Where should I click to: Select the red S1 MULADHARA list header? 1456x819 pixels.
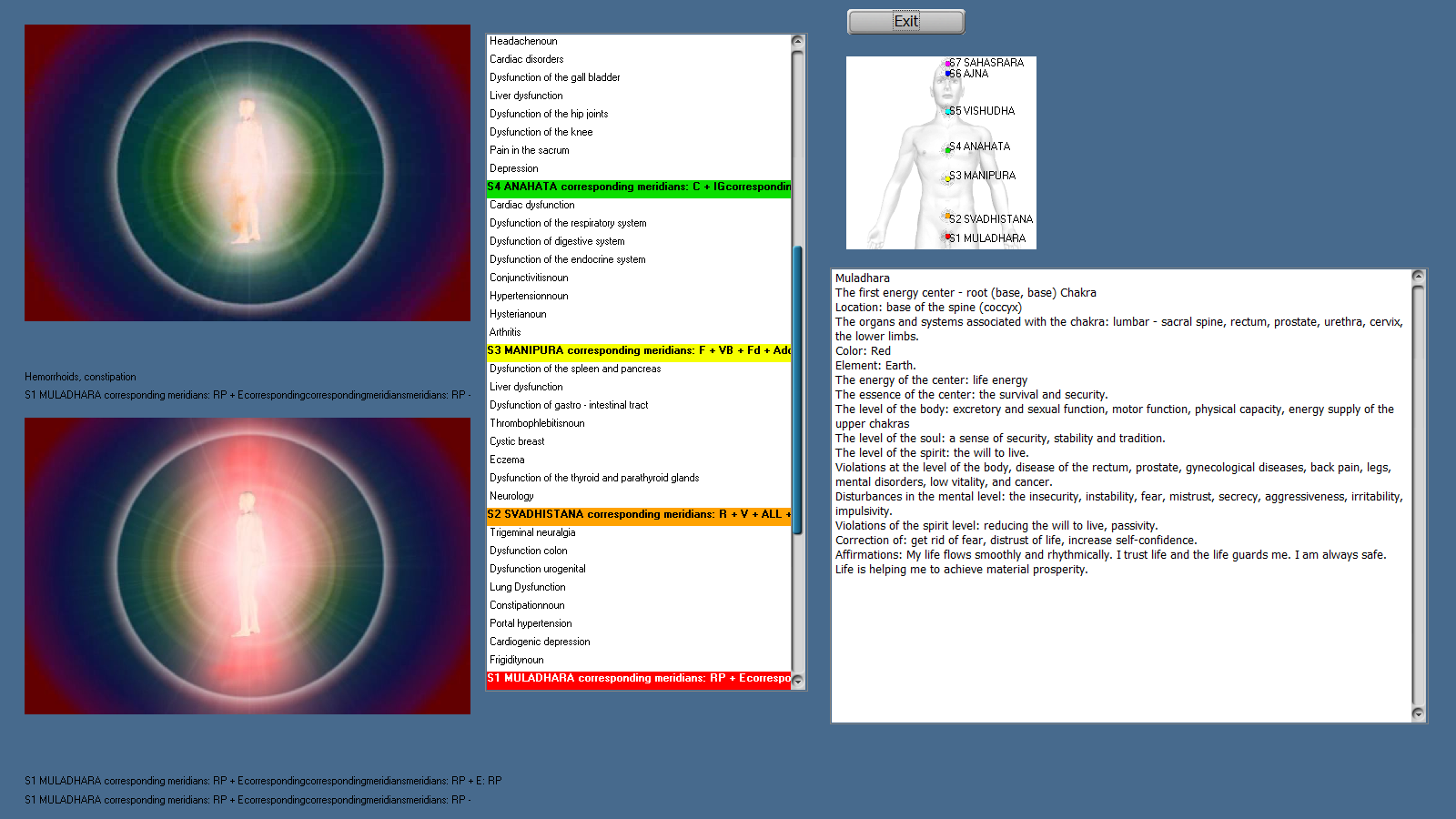pos(639,678)
